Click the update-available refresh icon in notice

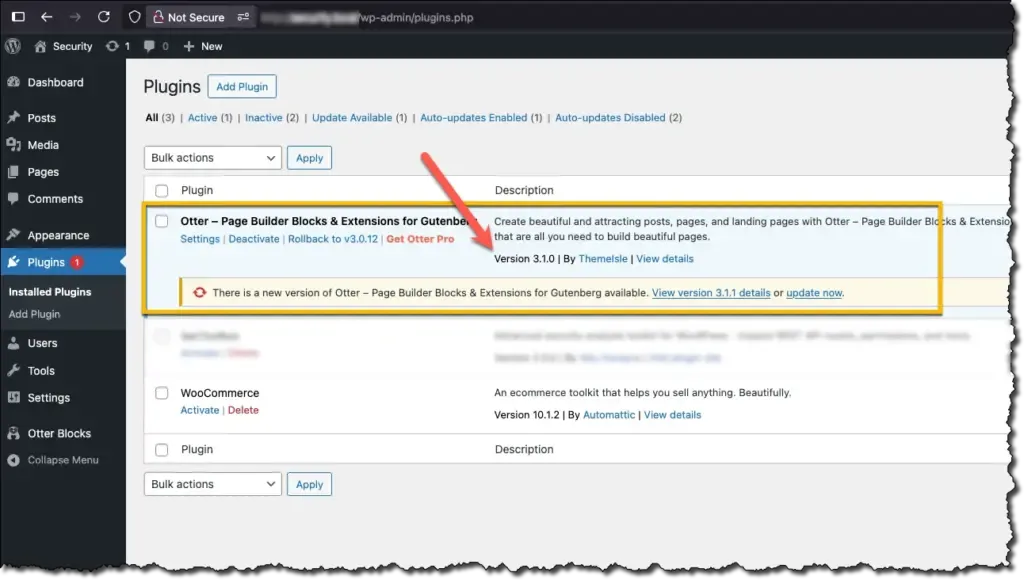(x=199, y=293)
